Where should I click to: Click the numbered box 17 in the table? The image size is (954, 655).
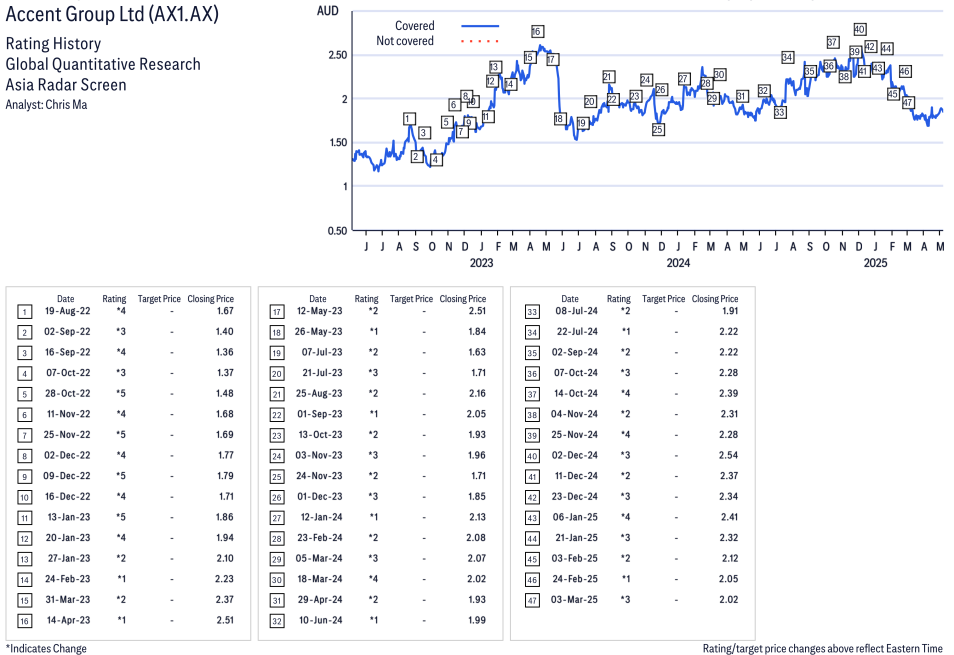277,312
